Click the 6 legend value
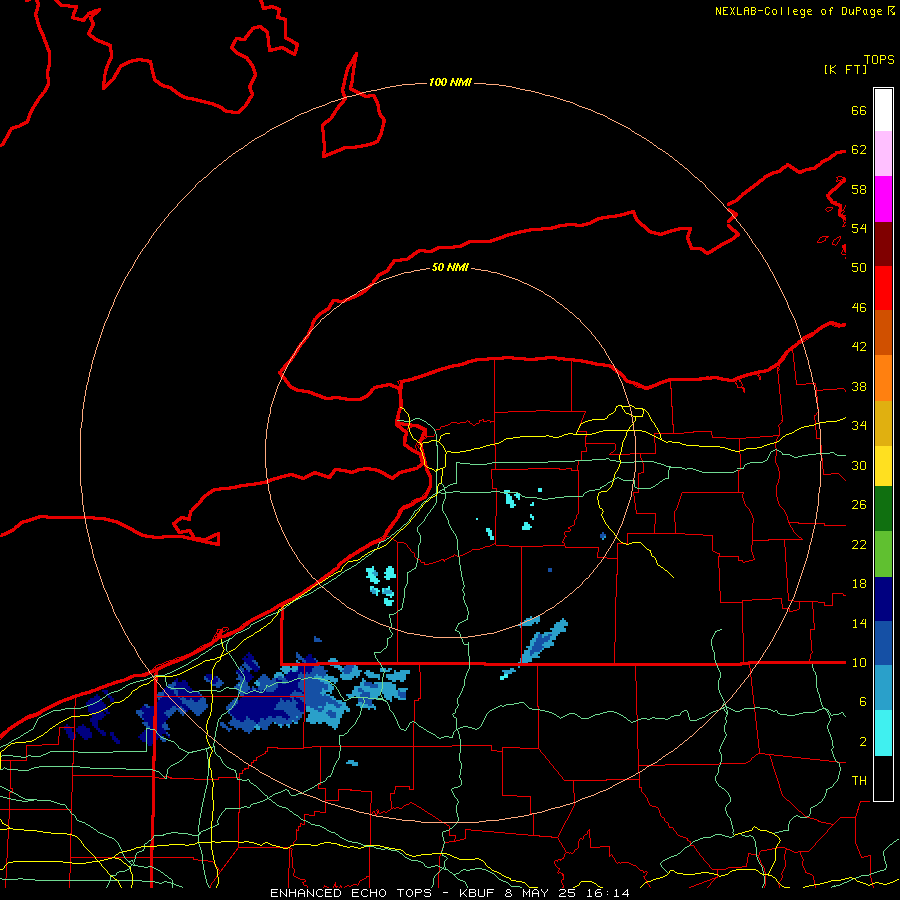This screenshot has height=900, width=900. (x=862, y=701)
